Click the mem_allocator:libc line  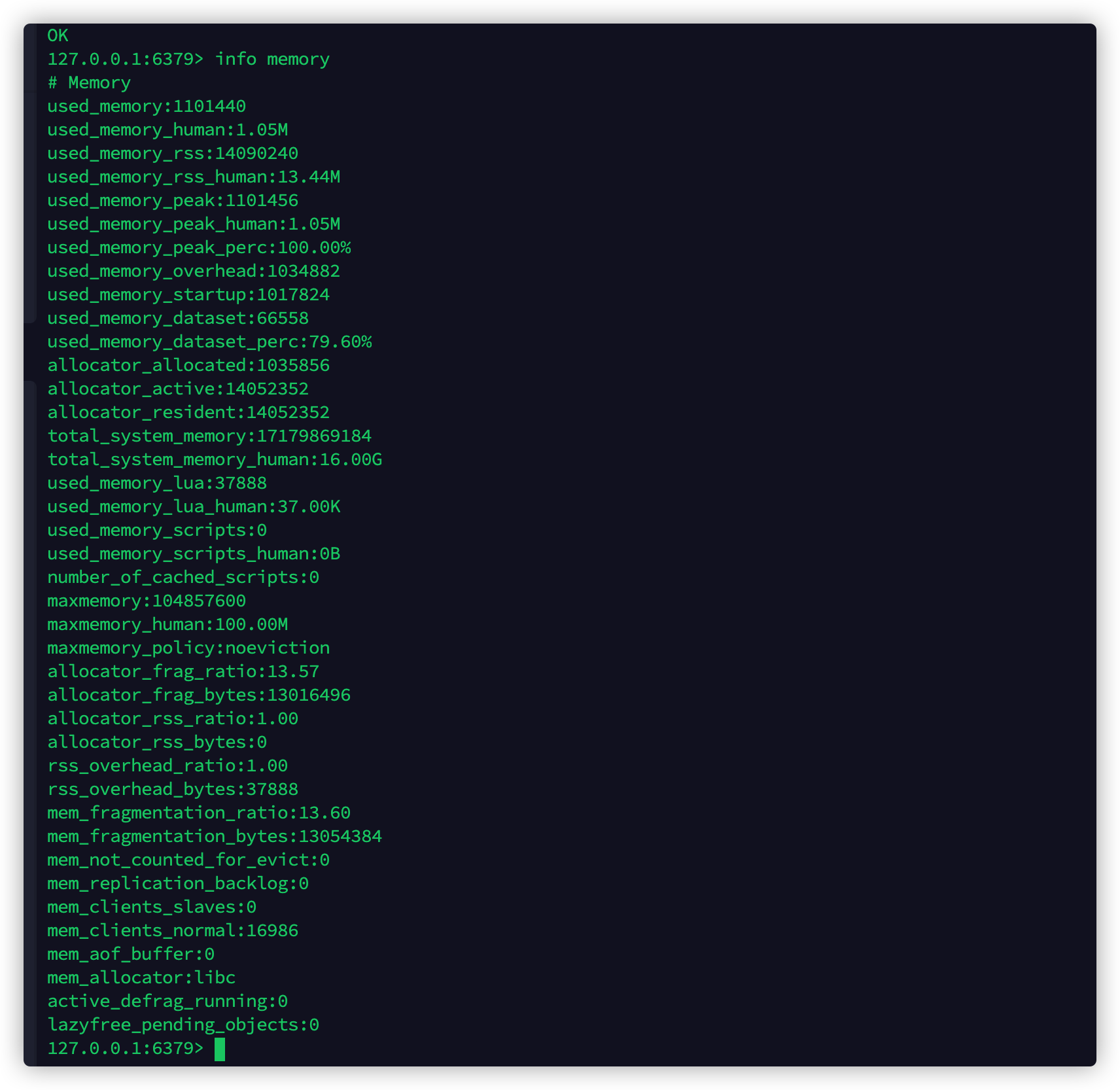(141, 978)
